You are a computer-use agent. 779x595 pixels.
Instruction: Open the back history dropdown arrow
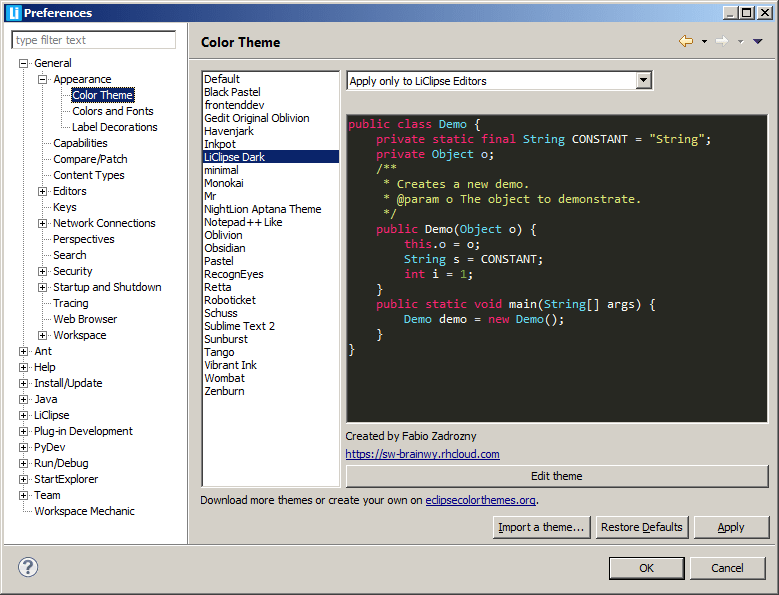(x=704, y=42)
